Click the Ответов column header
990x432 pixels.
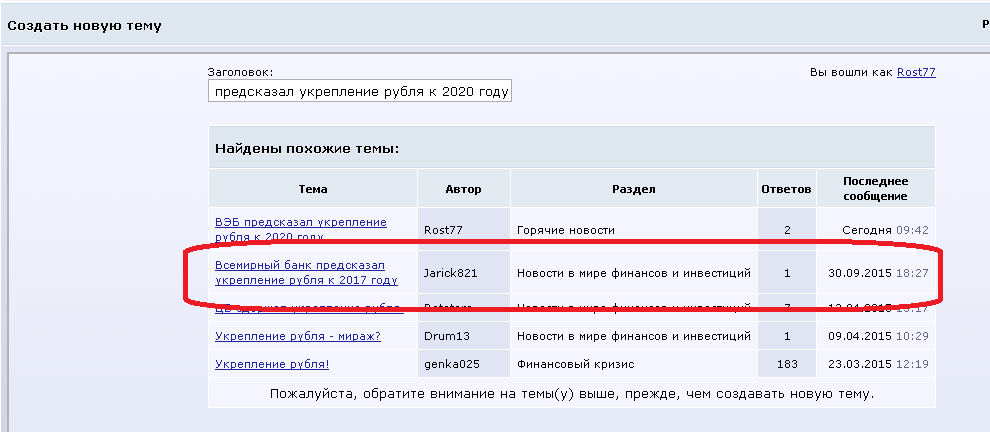(787, 189)
